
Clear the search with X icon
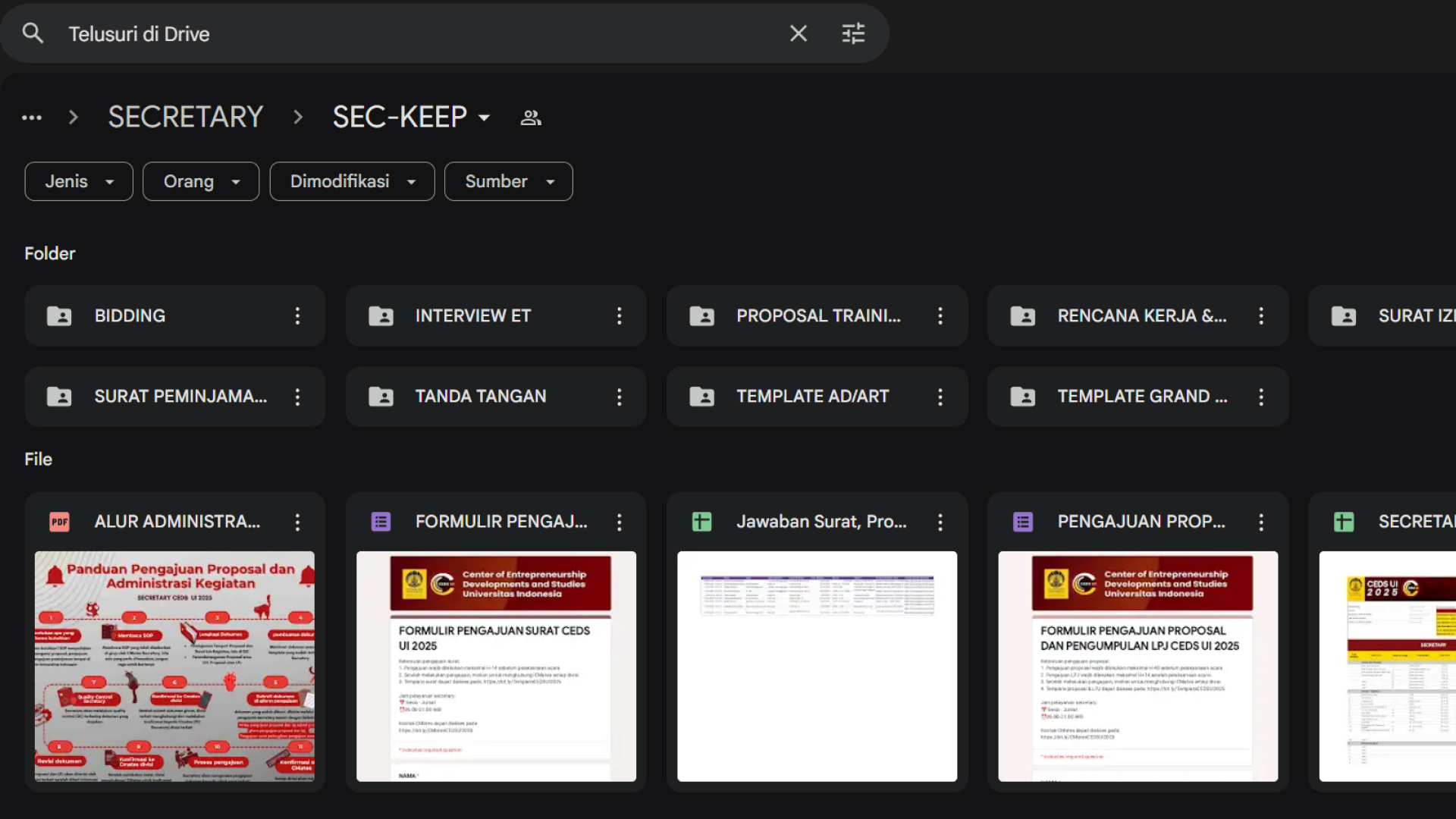click(x=799, y=33)
